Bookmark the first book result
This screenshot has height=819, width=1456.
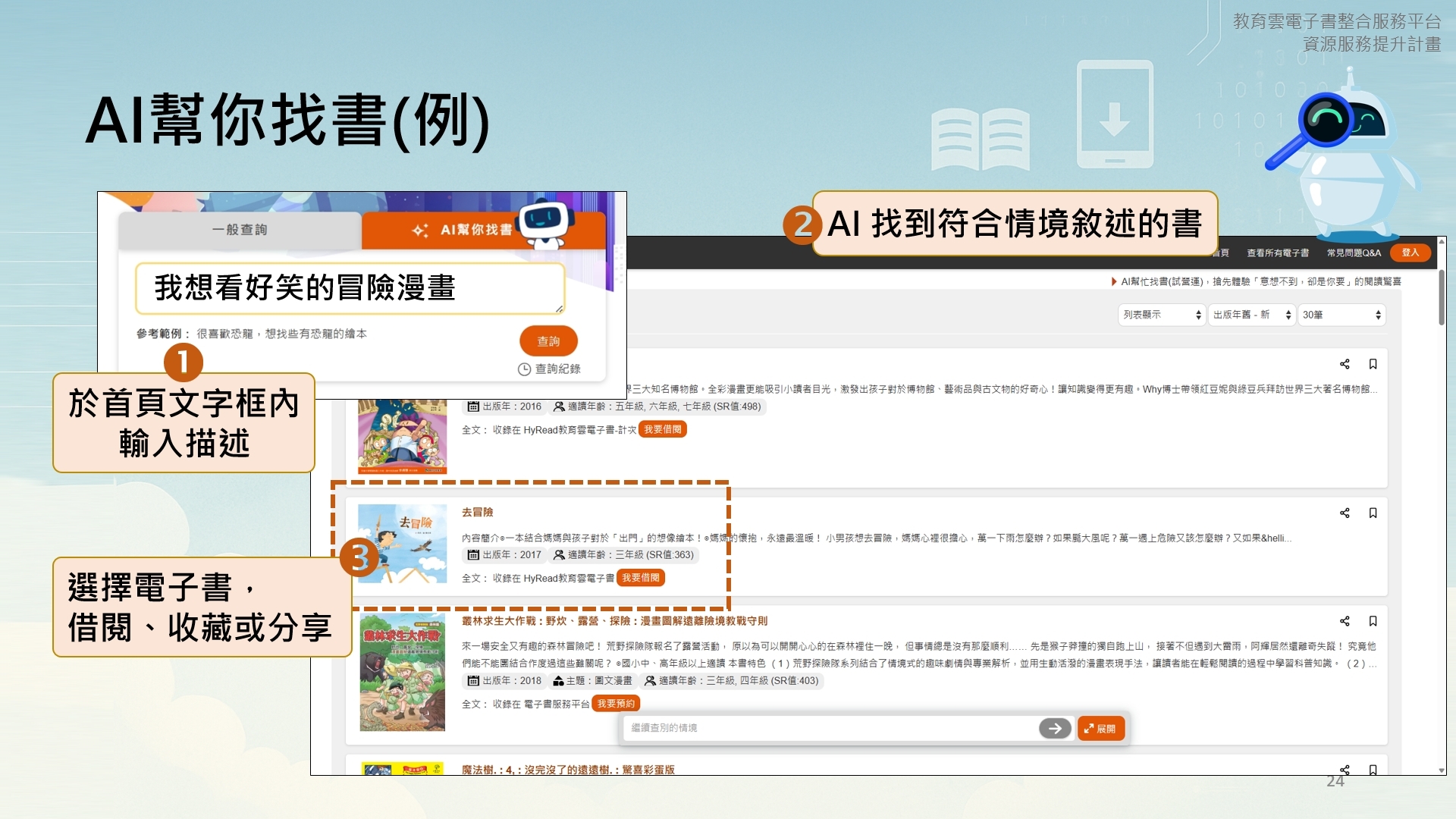coord(1373,365)
